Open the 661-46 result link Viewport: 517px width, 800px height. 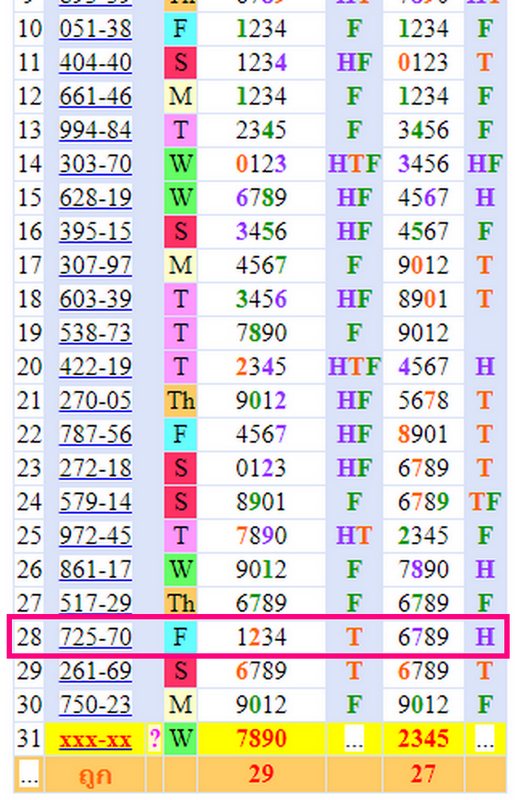coord(95,96)
